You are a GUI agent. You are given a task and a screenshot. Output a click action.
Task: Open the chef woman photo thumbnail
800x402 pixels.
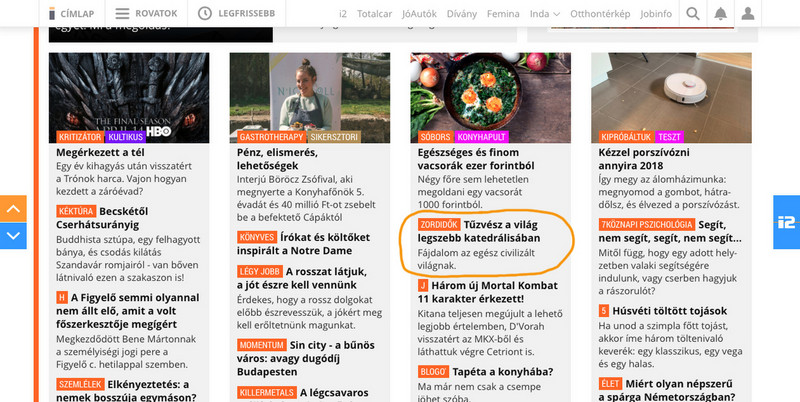(x=310, y=97)
